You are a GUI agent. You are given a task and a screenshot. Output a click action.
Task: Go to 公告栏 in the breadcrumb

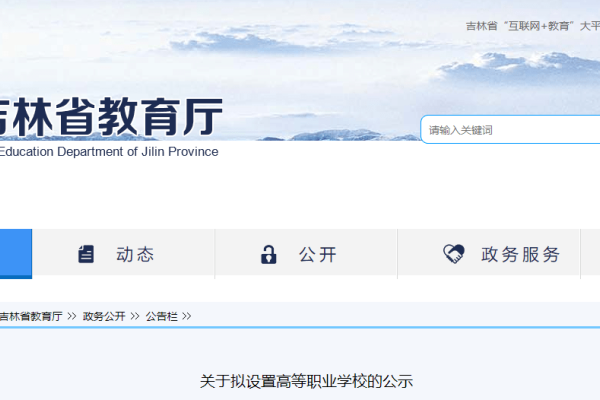(x=161, y=316)
